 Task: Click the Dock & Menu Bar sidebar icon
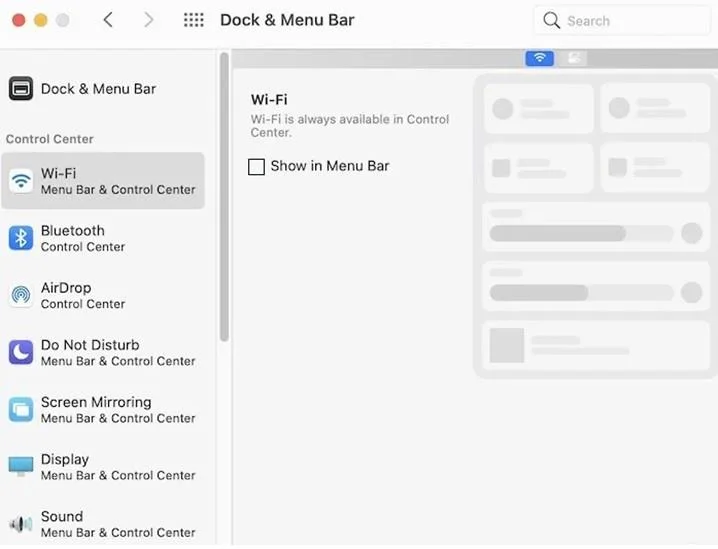(21, 88)
